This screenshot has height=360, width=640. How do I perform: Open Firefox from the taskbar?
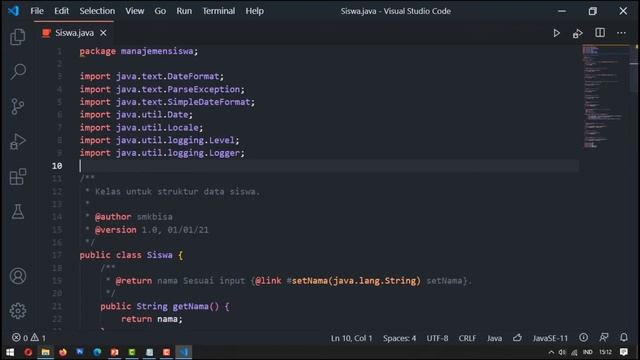[x=62, y=352]
